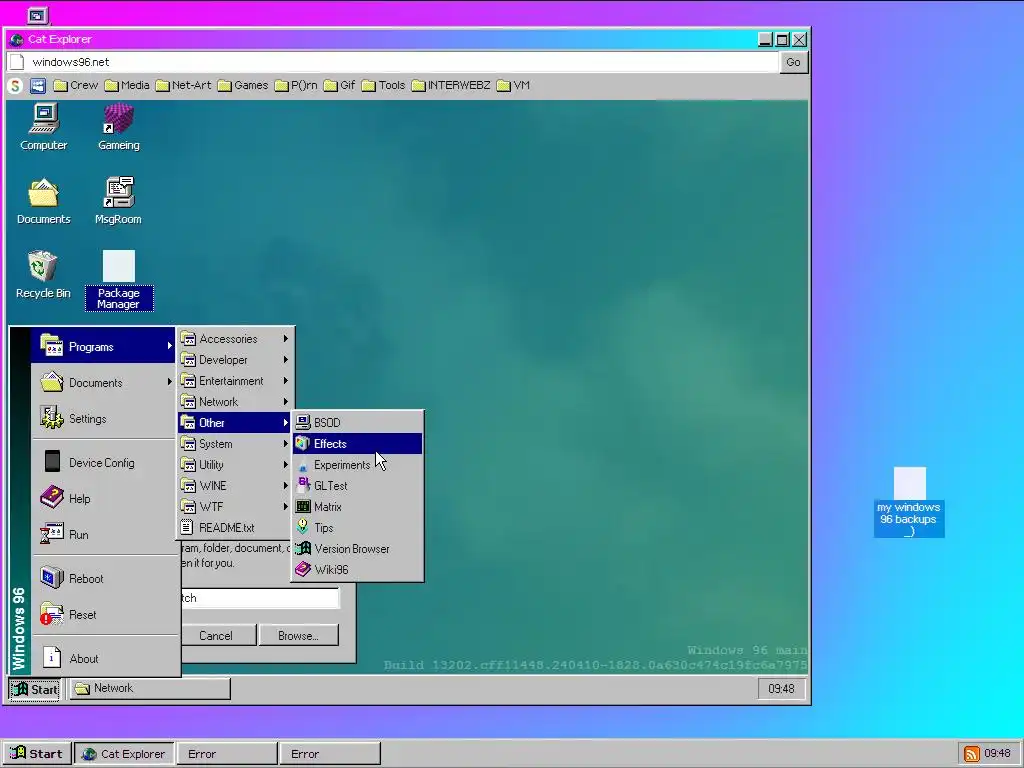
Task: Open the Net-Art bookmark folder
Action: tap(184, 86)
